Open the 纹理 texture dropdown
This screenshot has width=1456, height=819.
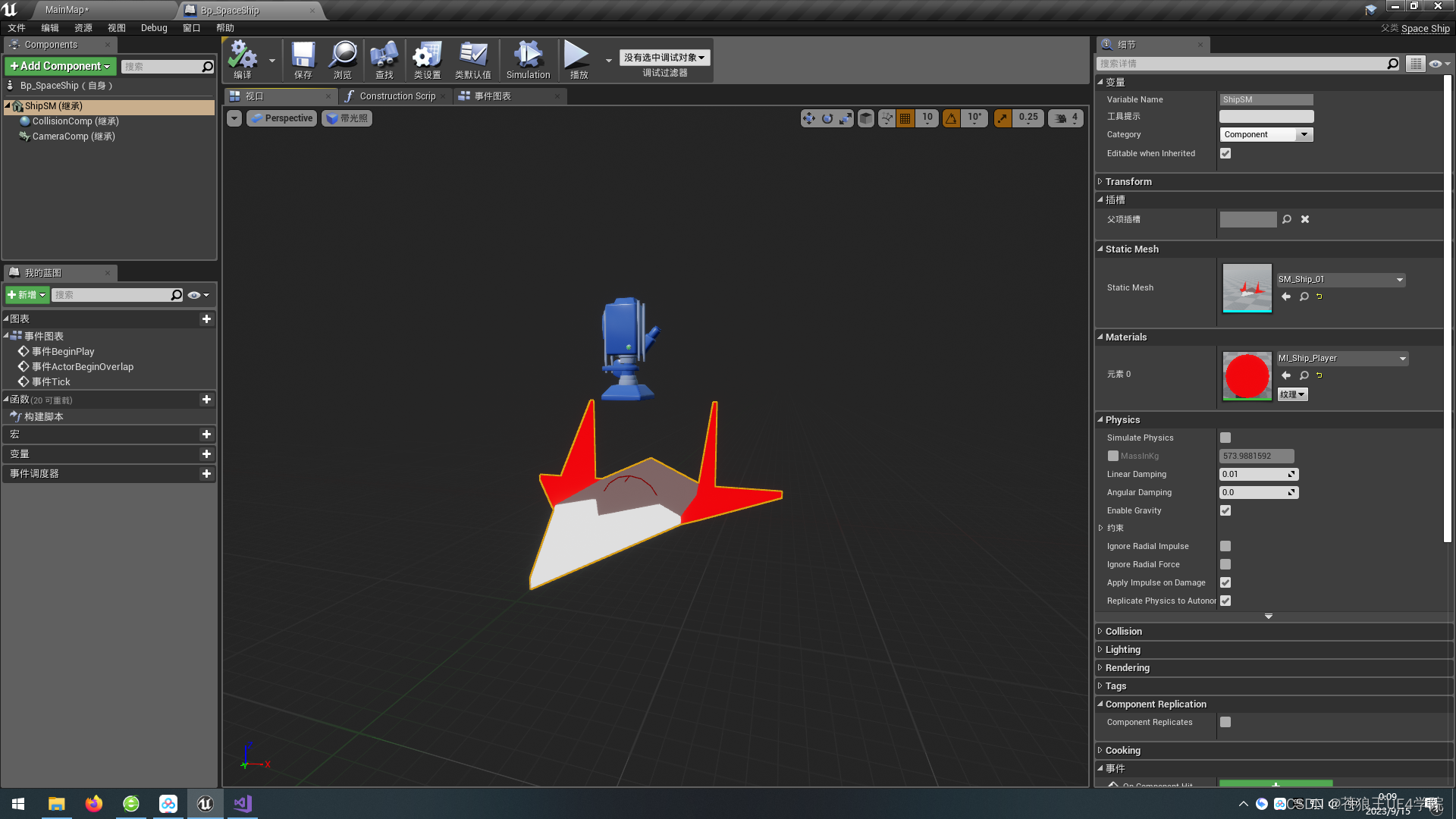click(x=1292, y=394)
